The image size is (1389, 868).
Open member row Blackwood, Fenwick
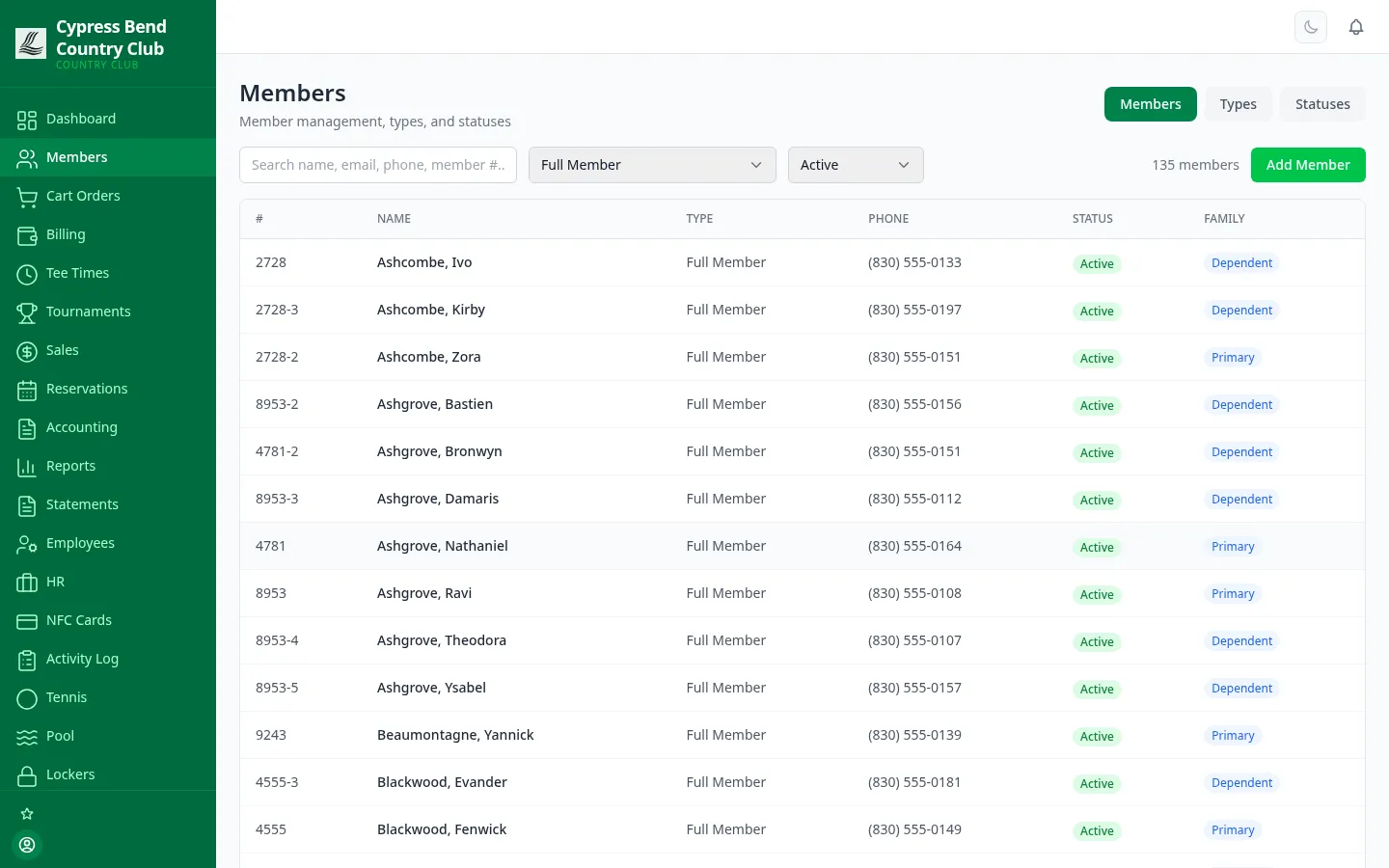coord(803,829)
